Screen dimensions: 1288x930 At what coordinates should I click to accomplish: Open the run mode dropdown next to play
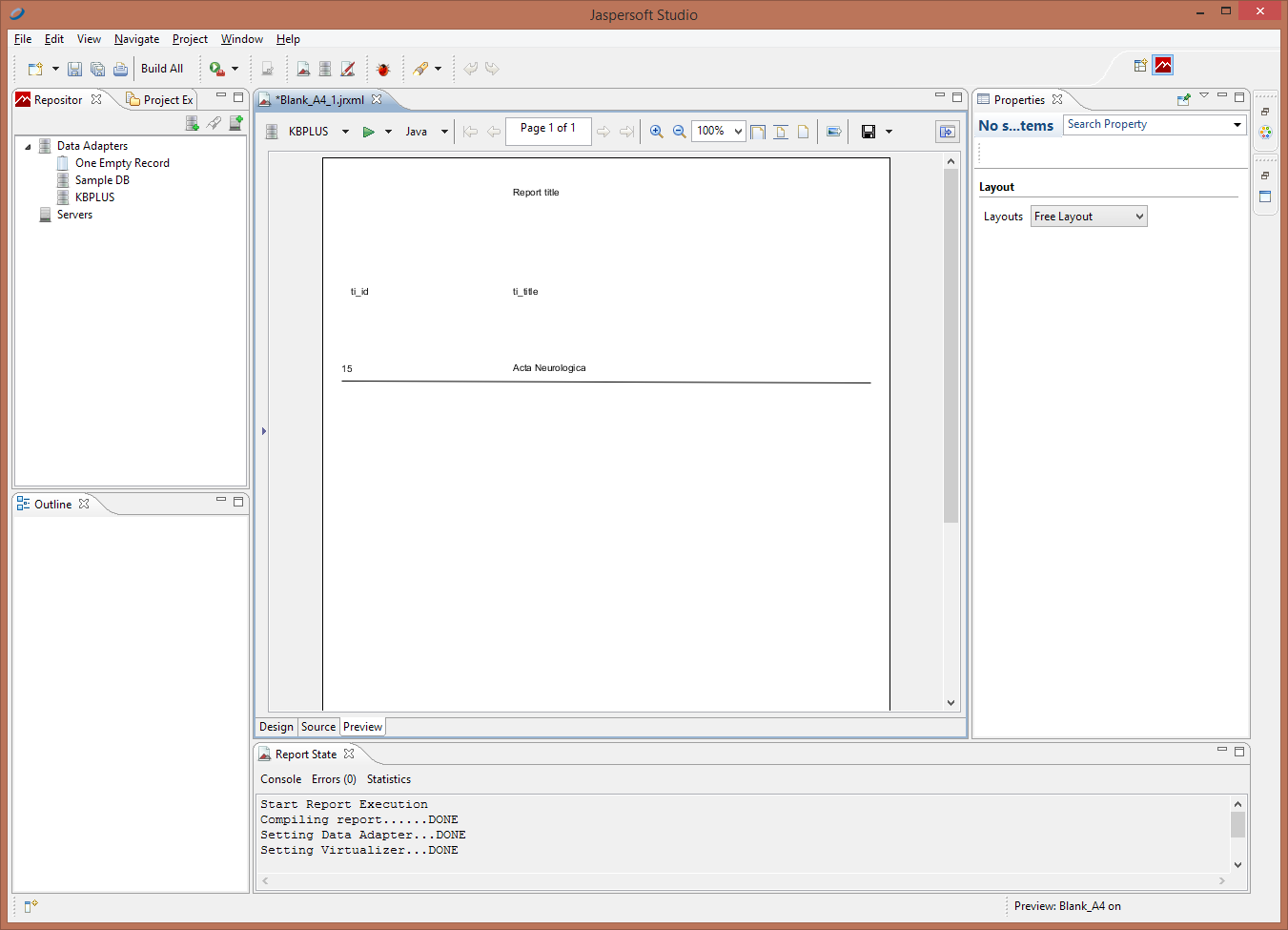(x=388, y=132)
